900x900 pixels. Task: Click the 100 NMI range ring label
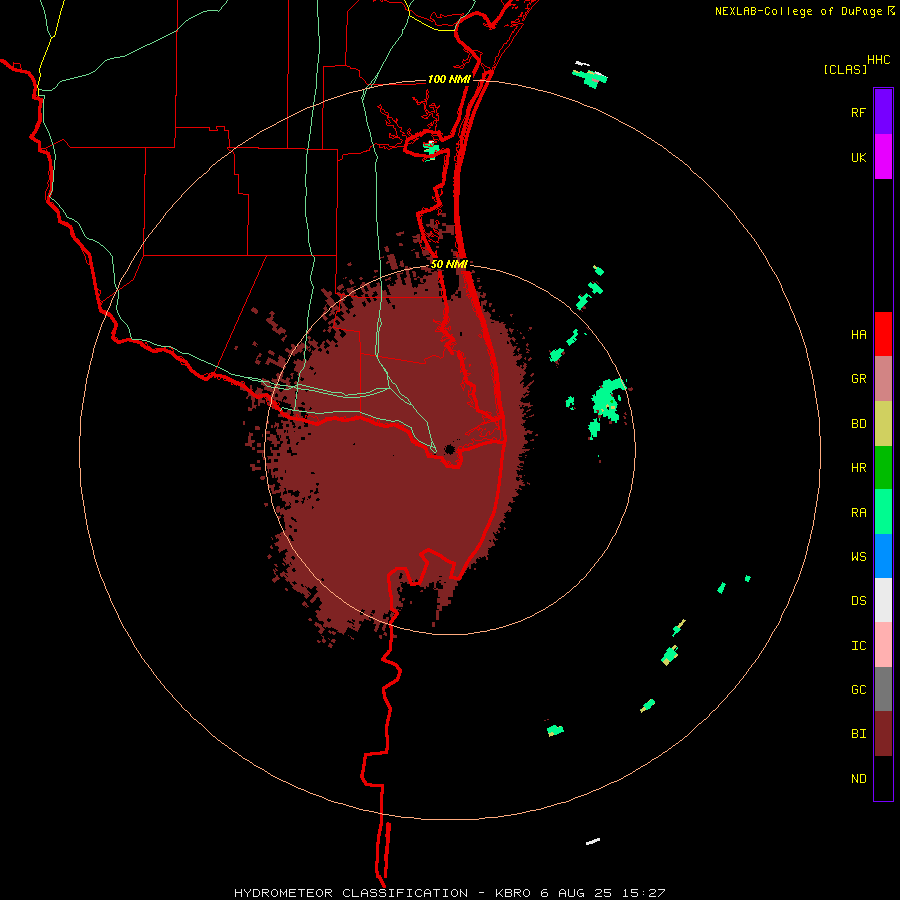(x=449, y=79)
